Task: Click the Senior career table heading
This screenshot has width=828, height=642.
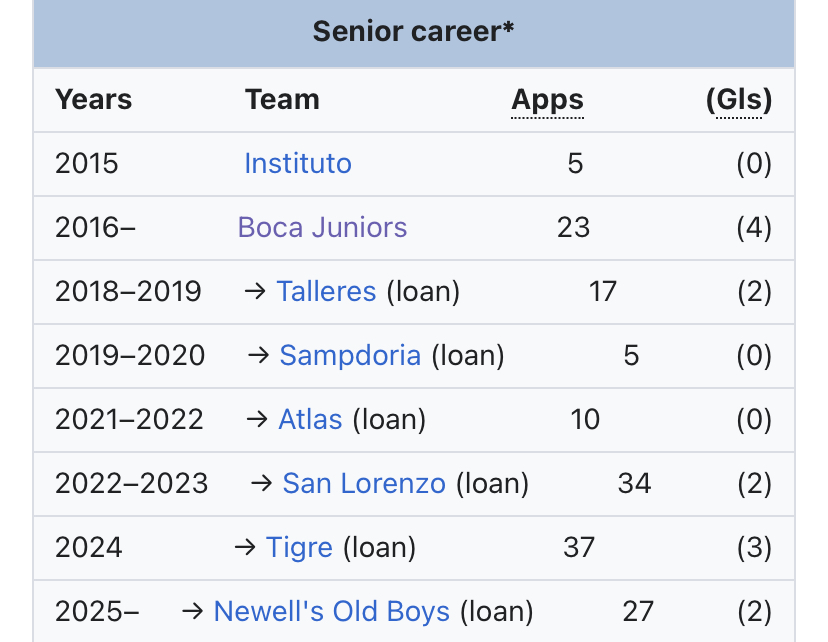Action: coord(413,32)
